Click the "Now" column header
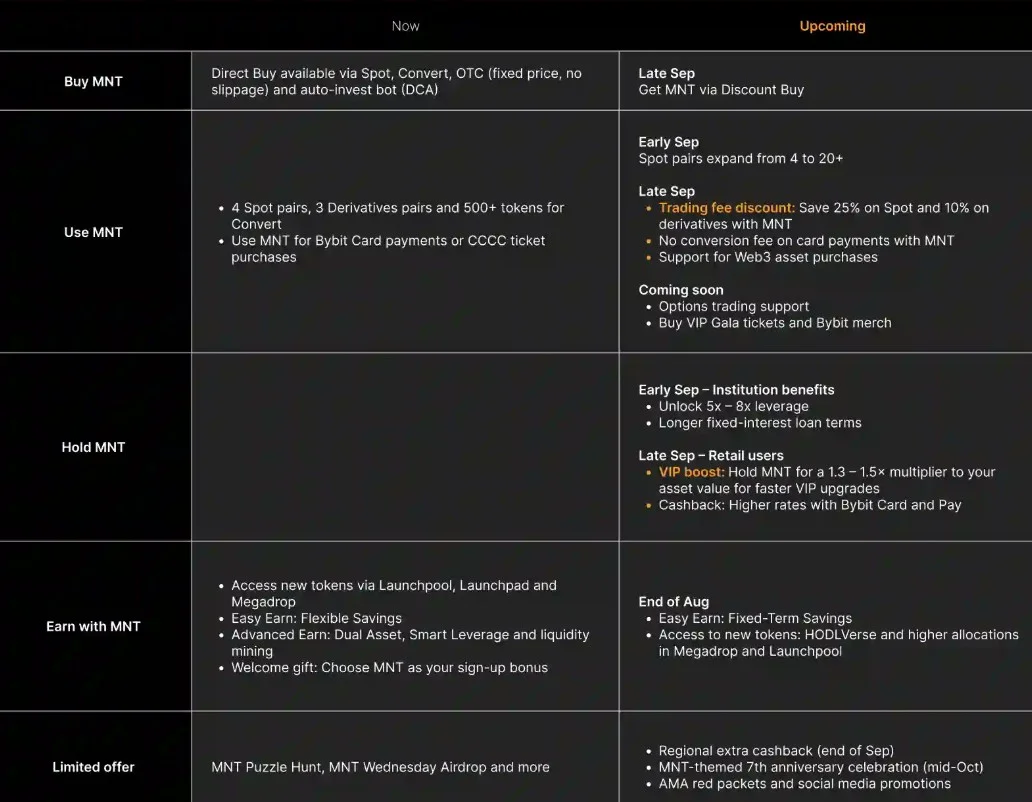The image size is (1032, 802). pos(405,26)
